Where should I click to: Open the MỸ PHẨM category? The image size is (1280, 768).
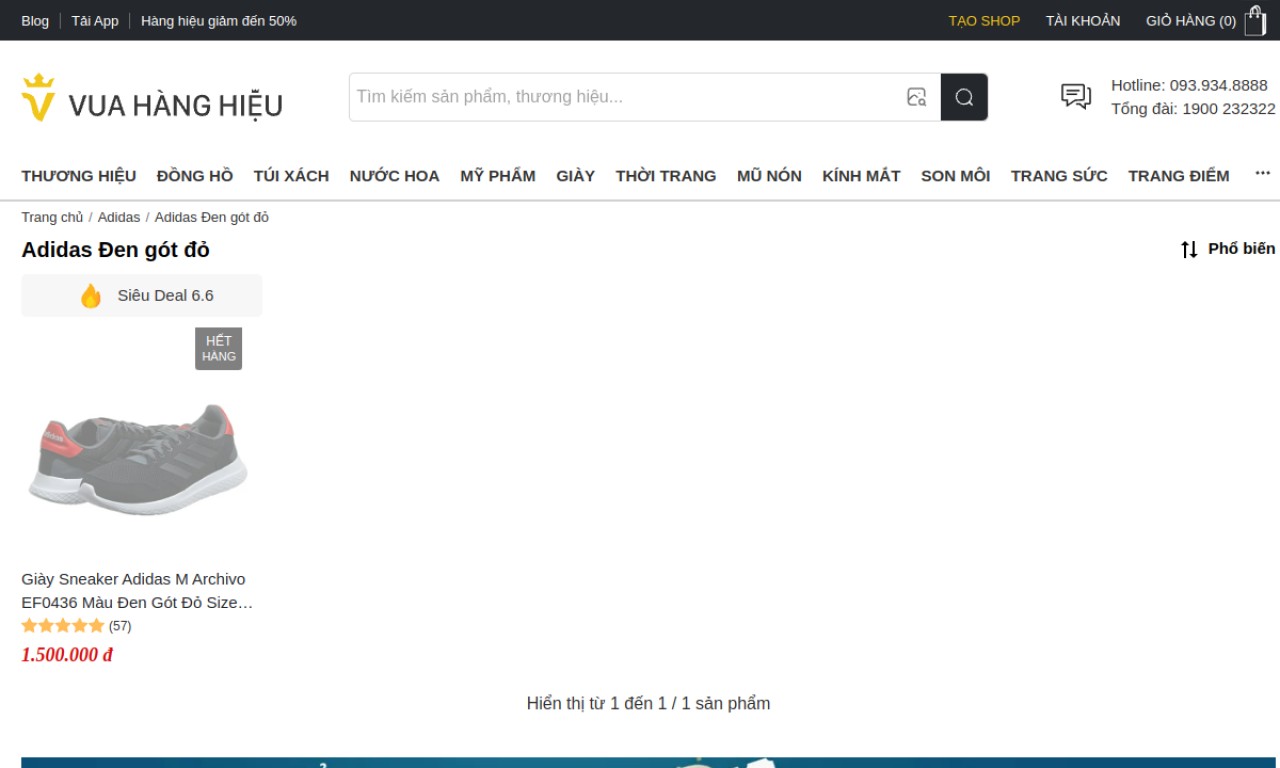[498, 176]
